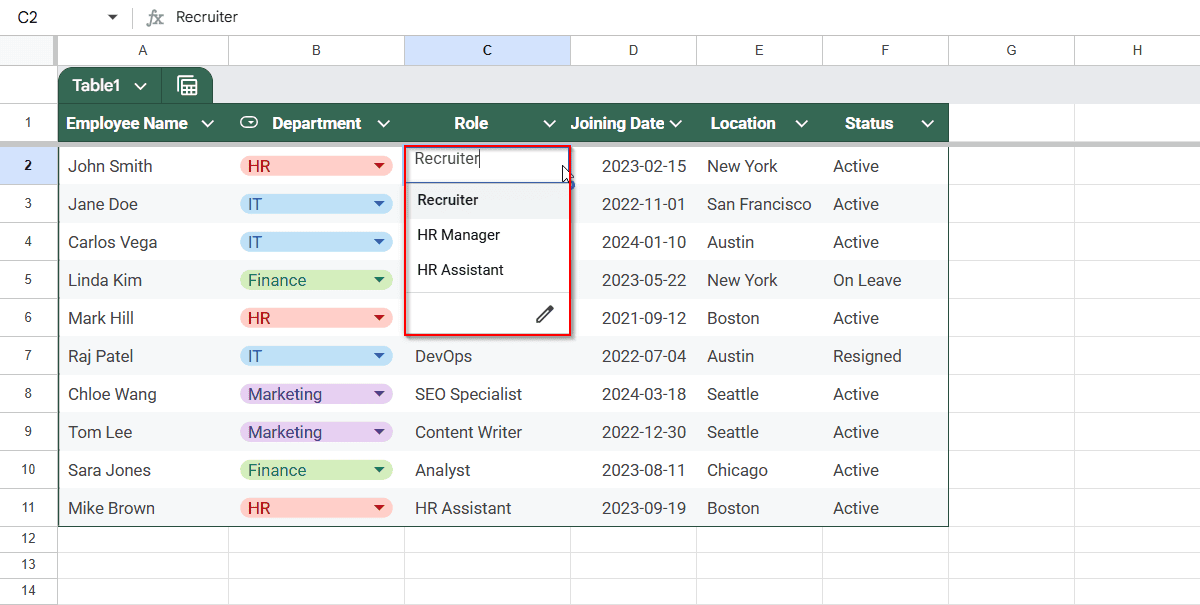Viewport: 1200px width, 605px height.
Task: Open the Joining Date column header chevron
Action: click(675, 124)
